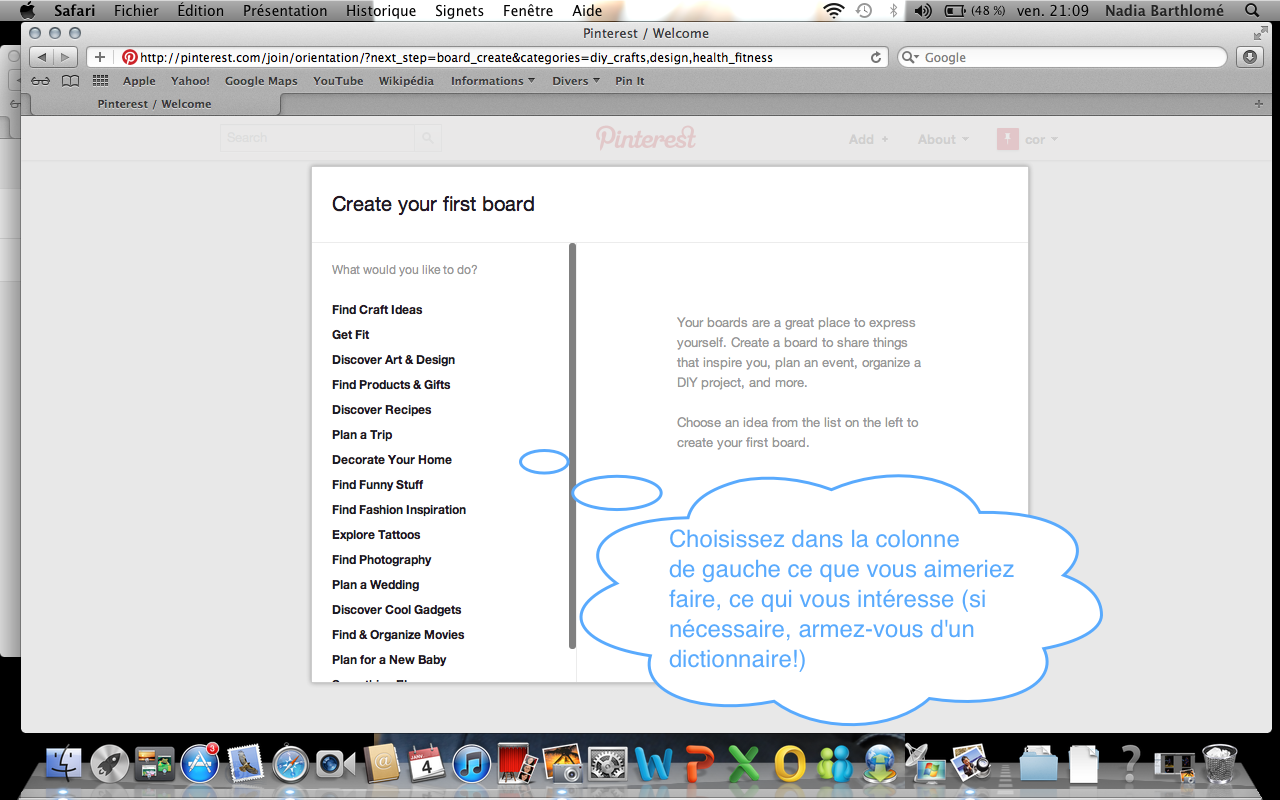Click the board ideas list scrollbar
Screen dimensions: 1280x800
click(572, 446)
